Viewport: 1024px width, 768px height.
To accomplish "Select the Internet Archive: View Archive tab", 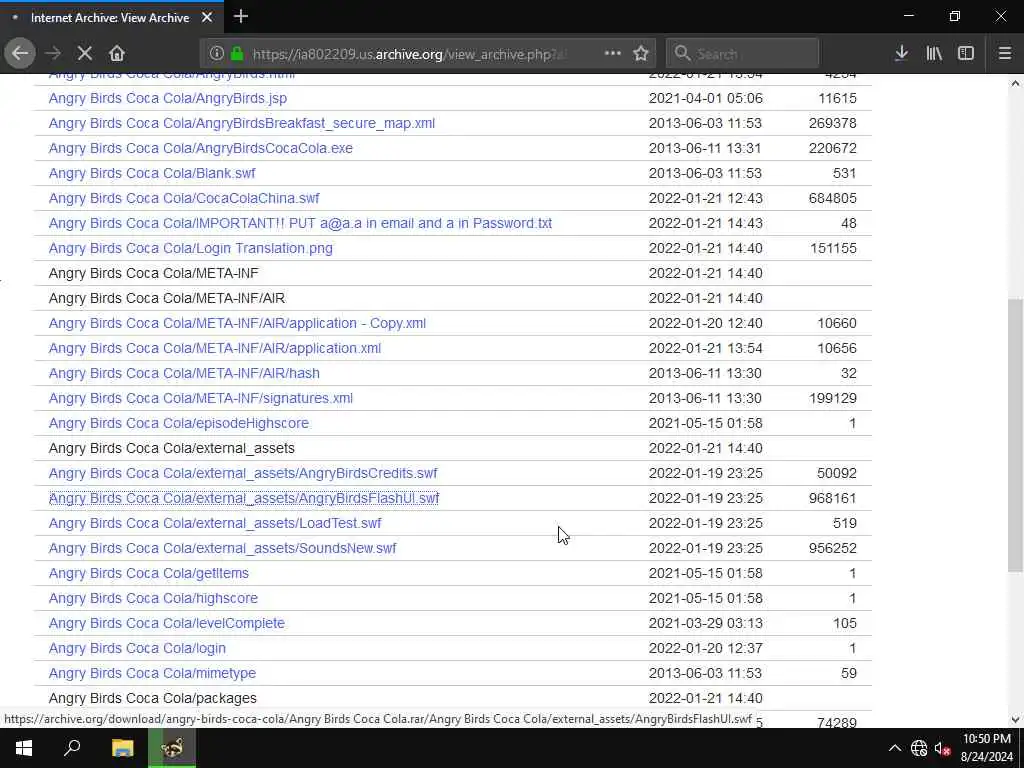I will point(111,18).
